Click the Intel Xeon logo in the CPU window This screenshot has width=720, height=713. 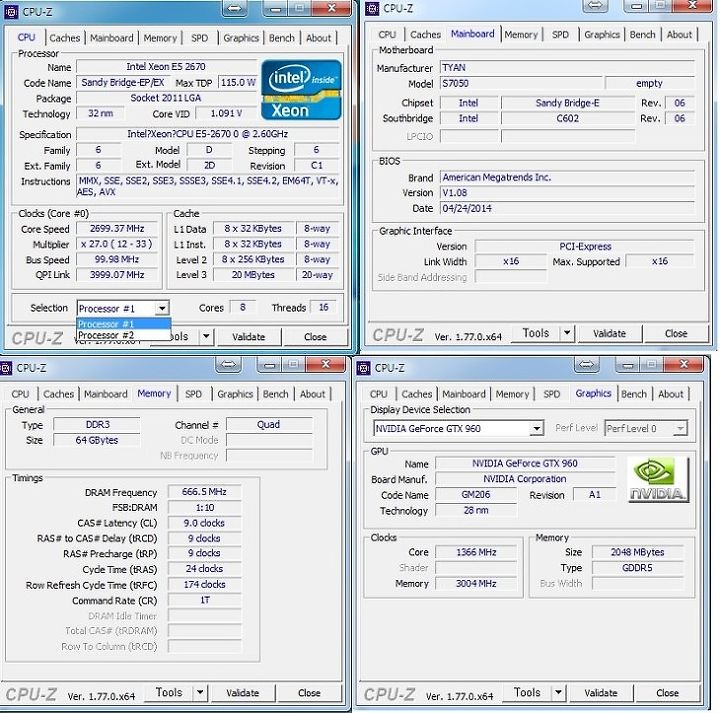tap(301, 90)
